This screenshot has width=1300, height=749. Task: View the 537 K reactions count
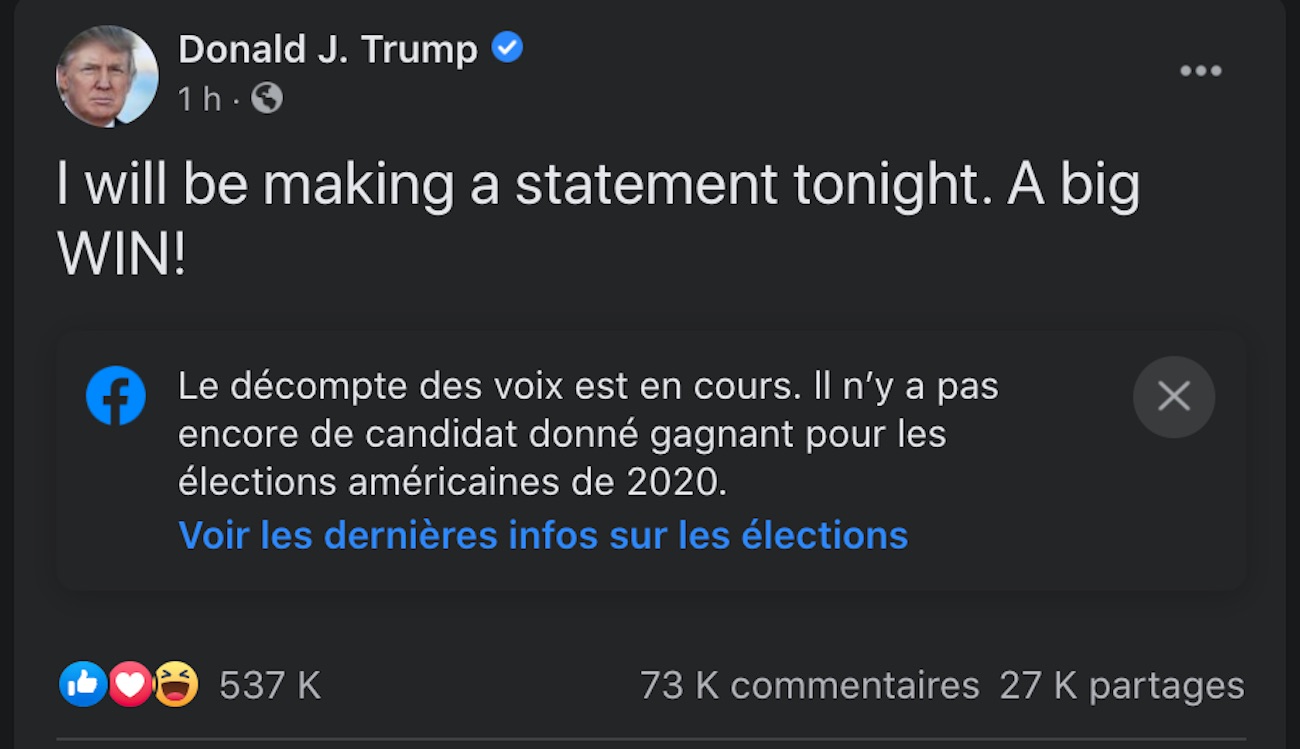(270, 686)
